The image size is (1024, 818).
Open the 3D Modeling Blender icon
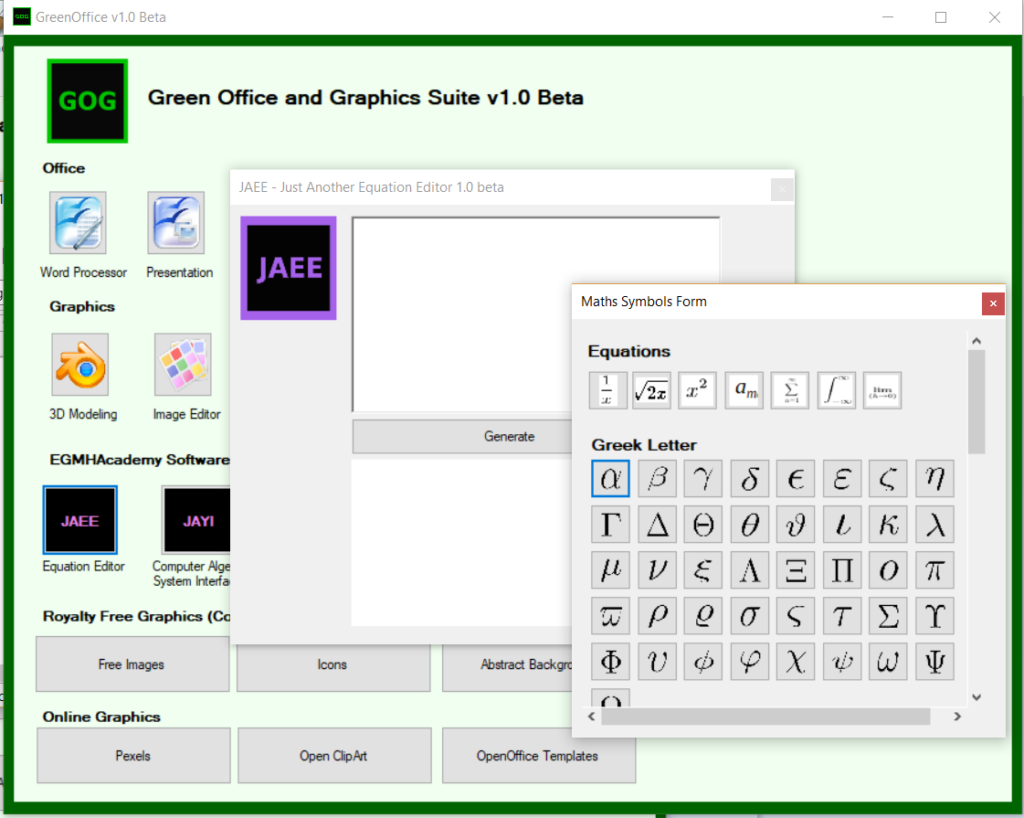pos(80,364)
